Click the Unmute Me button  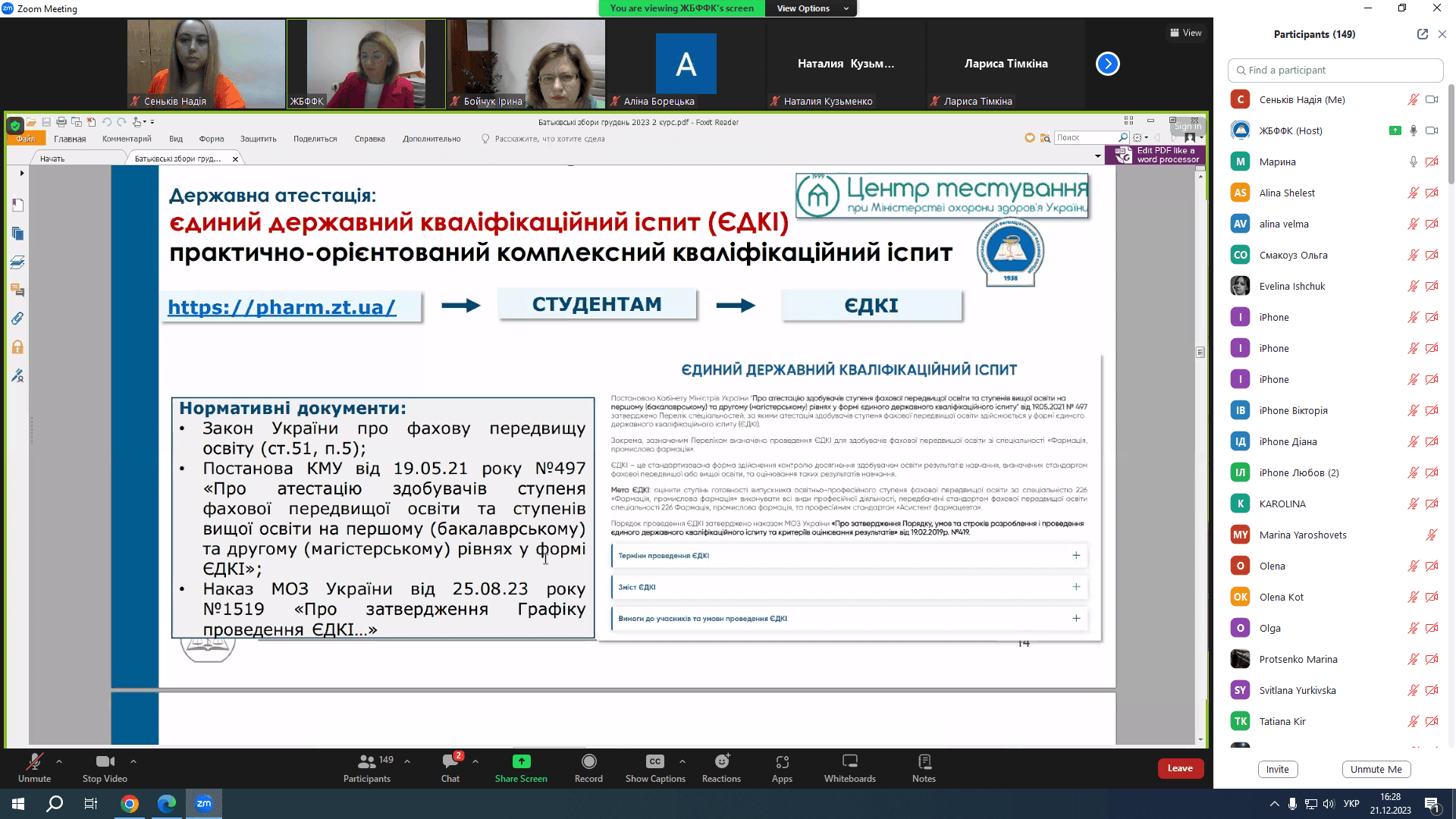tap(1376, 769)
